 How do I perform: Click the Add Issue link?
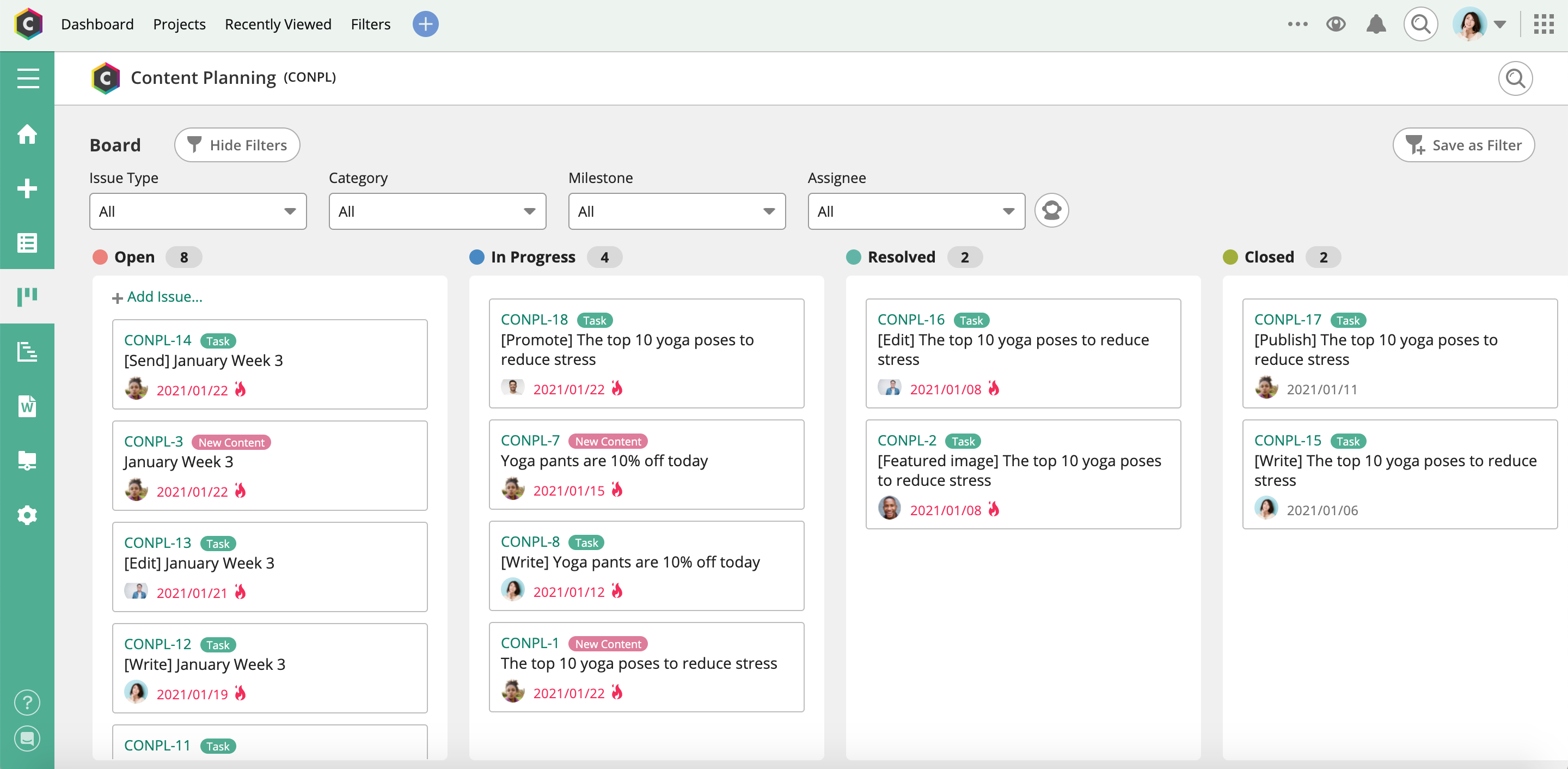click(x=157, y=297)
